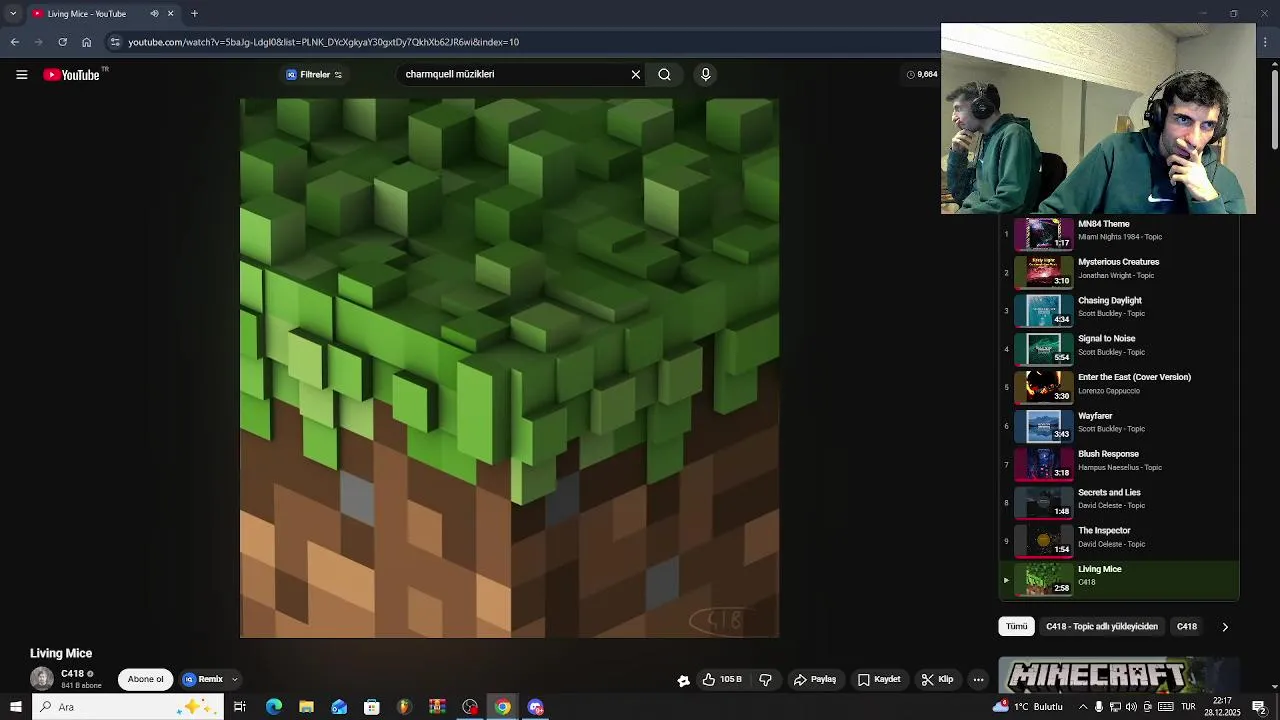
Task: Click the extension icon left of like
Action: [683, 680]
